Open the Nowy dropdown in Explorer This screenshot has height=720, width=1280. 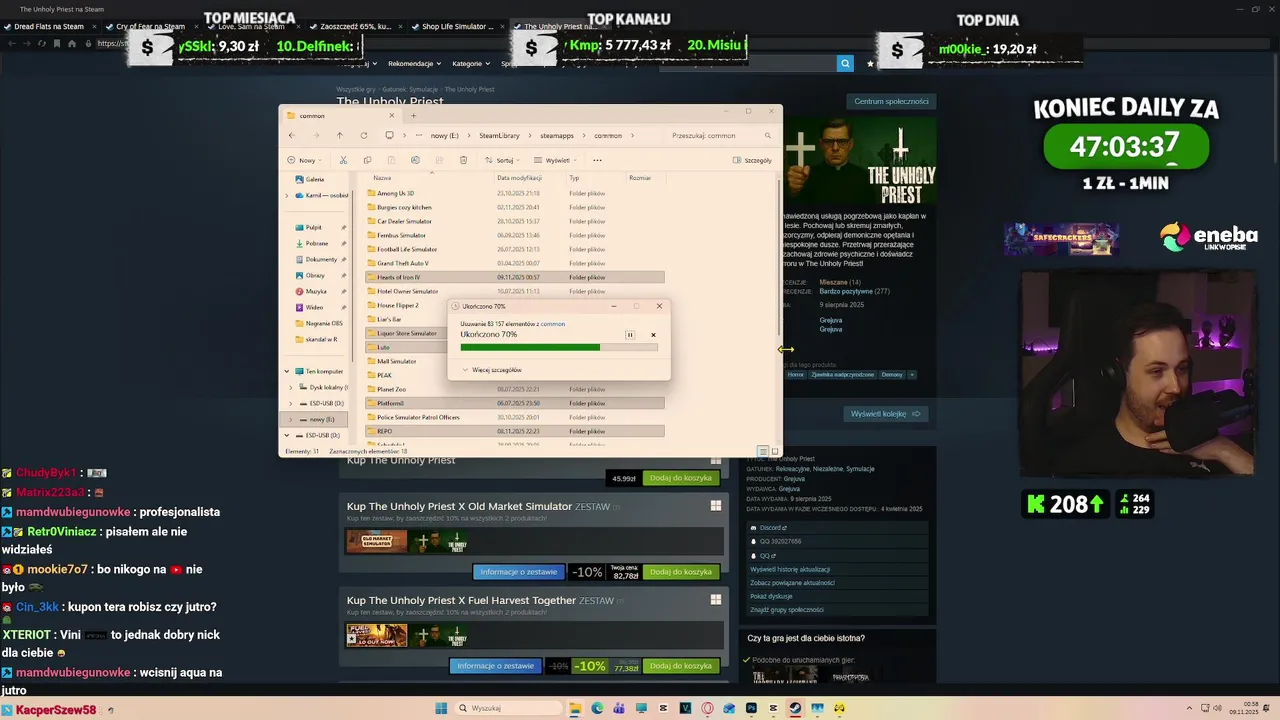click(305, 160)
